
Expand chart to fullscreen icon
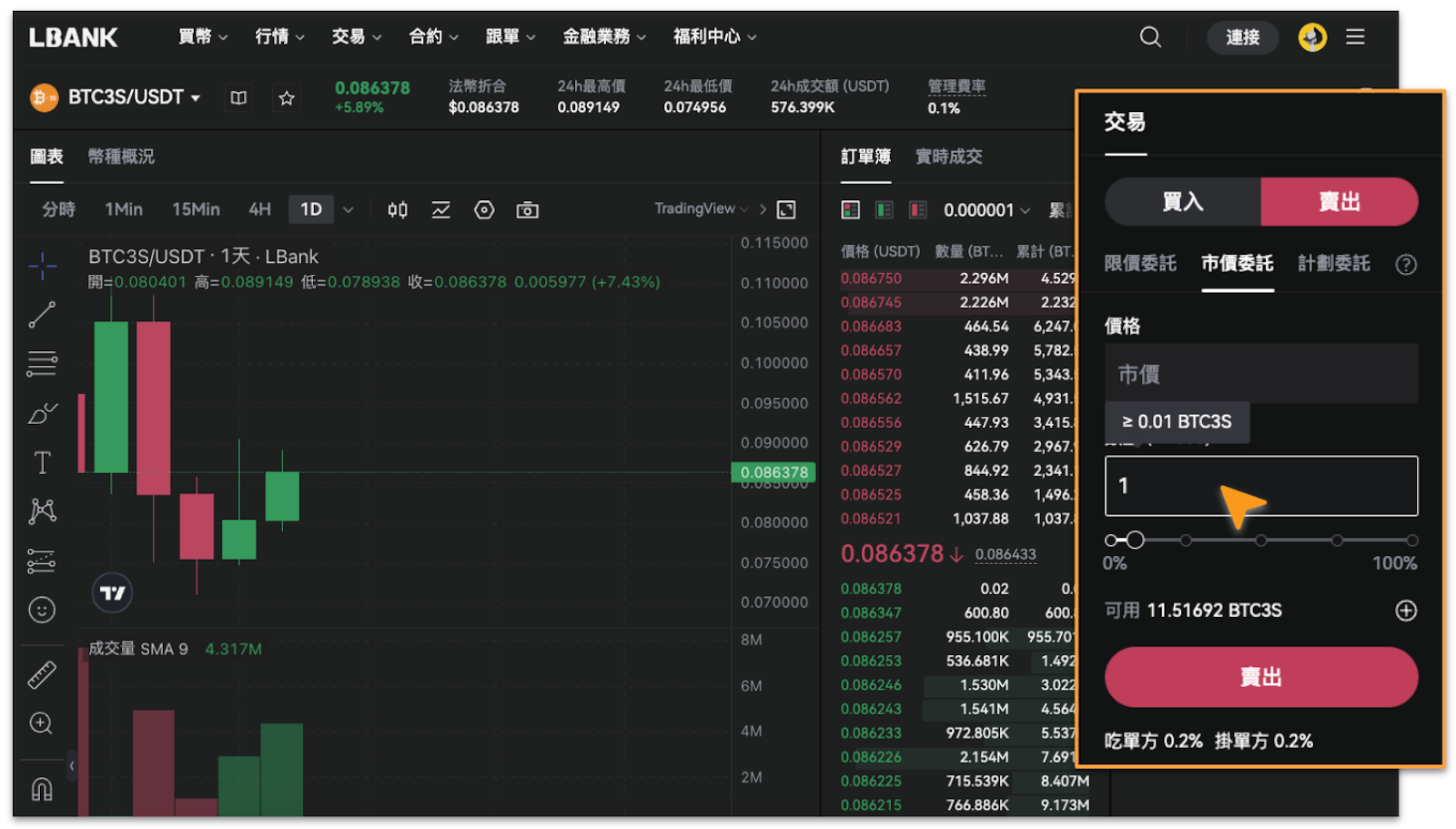point(786,210)
